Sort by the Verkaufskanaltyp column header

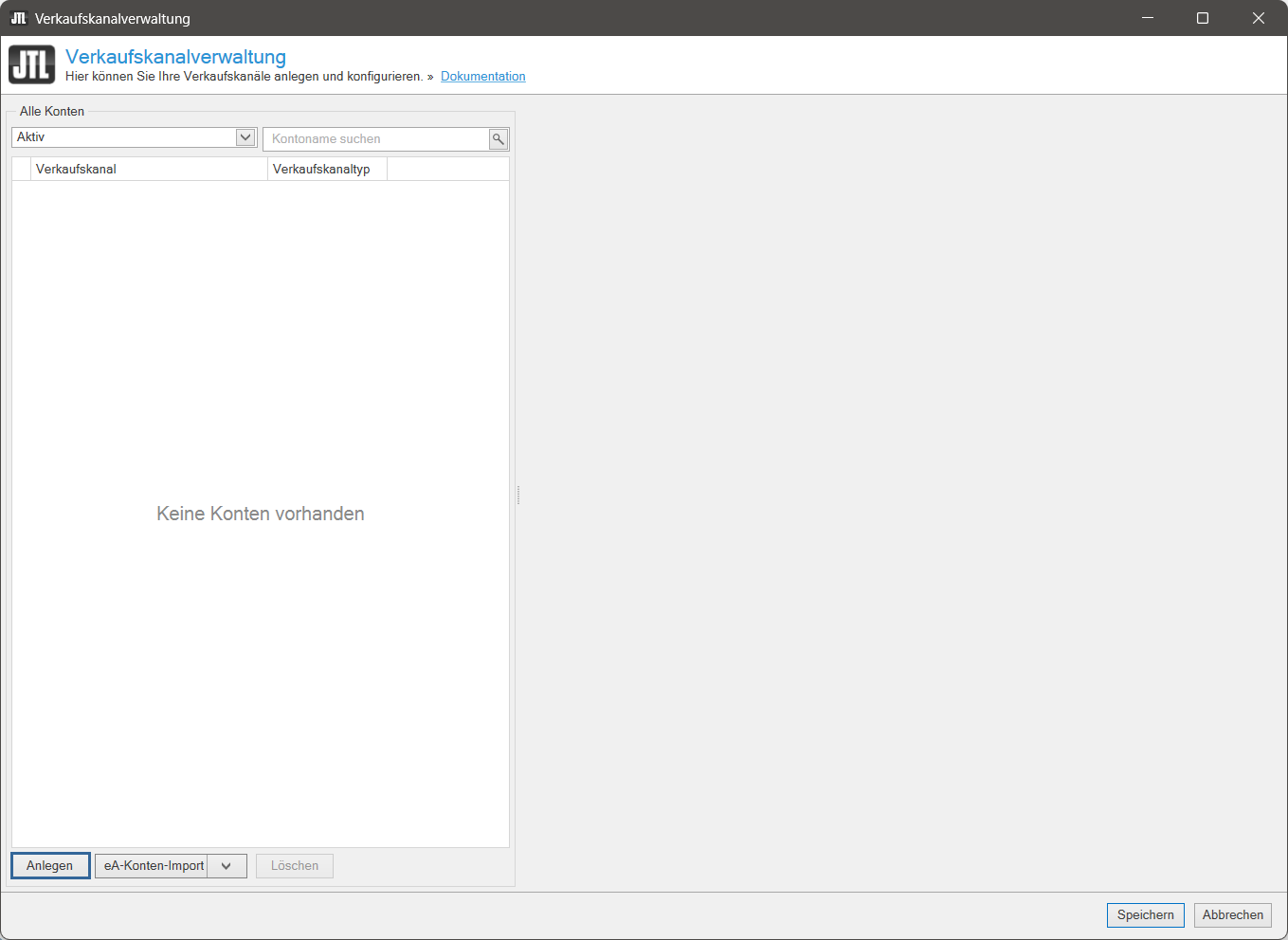(327, 170)
